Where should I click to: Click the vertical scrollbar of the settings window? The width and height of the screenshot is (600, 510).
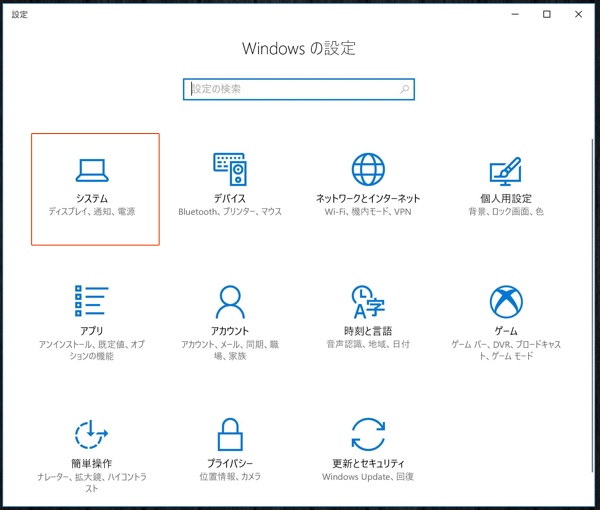click(x=593, y=306)
